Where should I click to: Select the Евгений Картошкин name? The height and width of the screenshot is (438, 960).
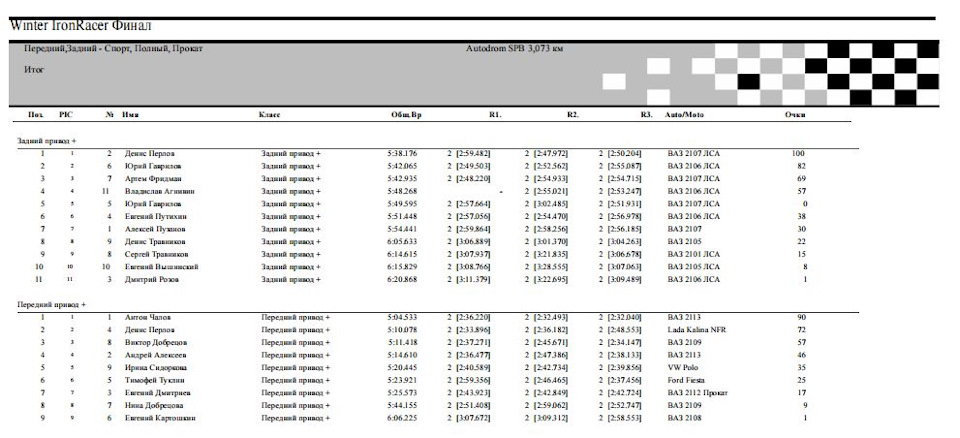coord(160,418)
